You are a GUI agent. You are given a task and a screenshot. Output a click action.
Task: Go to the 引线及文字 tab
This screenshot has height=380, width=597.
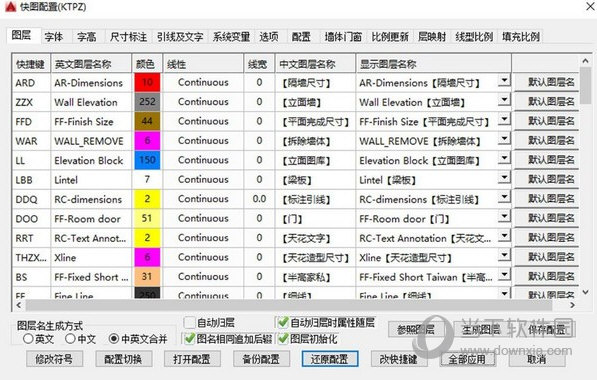coord(180,37)
